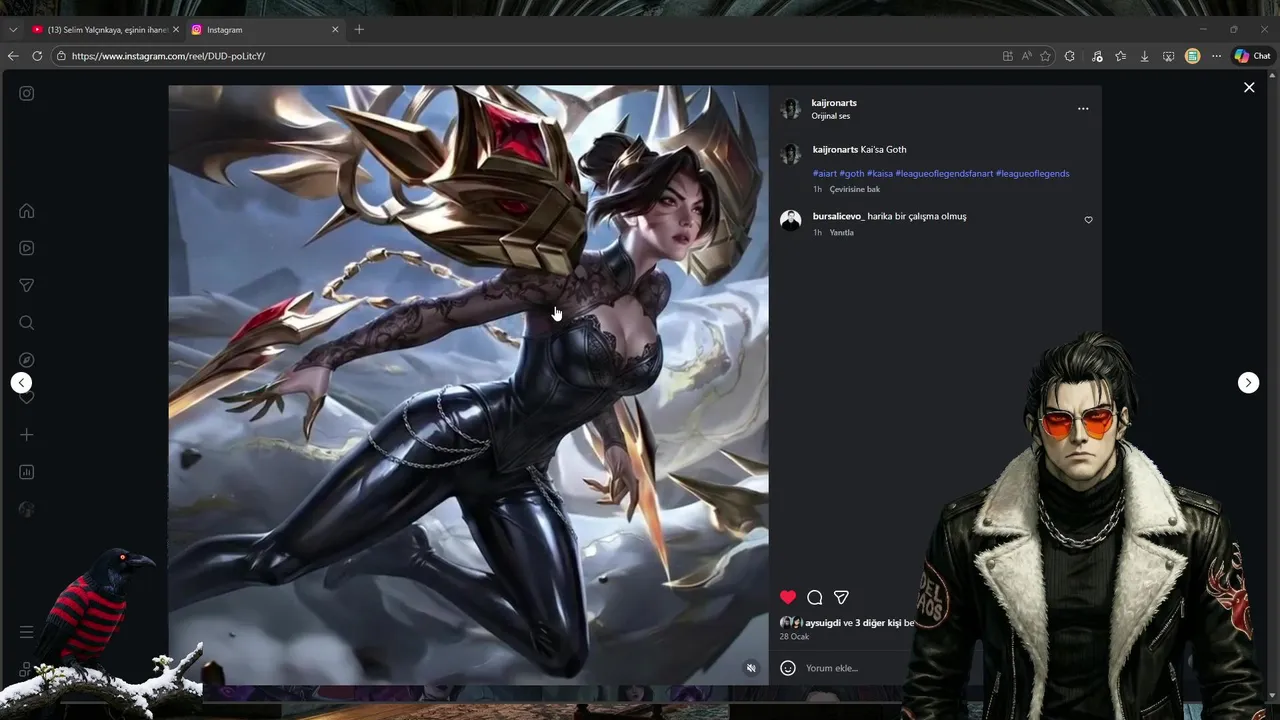The image size is (1280, 720).
Task: Expand the tab actions chevron menu
Action: coord(13,30)
